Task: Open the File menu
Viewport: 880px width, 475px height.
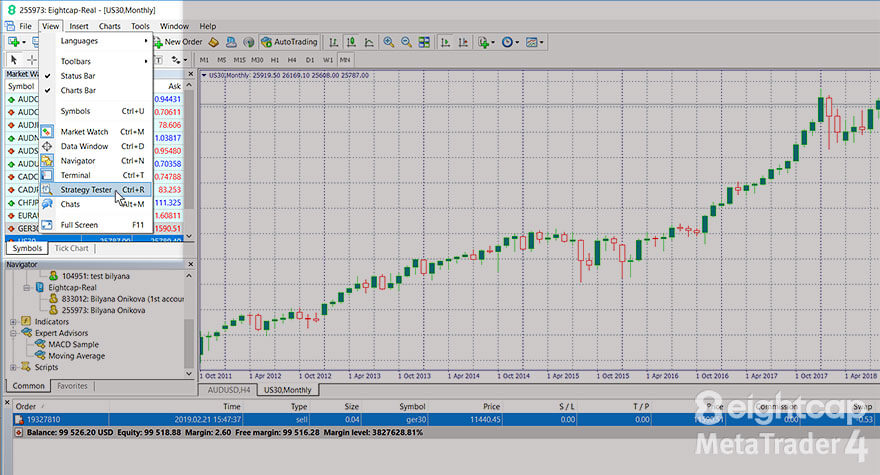Action: 25,26
